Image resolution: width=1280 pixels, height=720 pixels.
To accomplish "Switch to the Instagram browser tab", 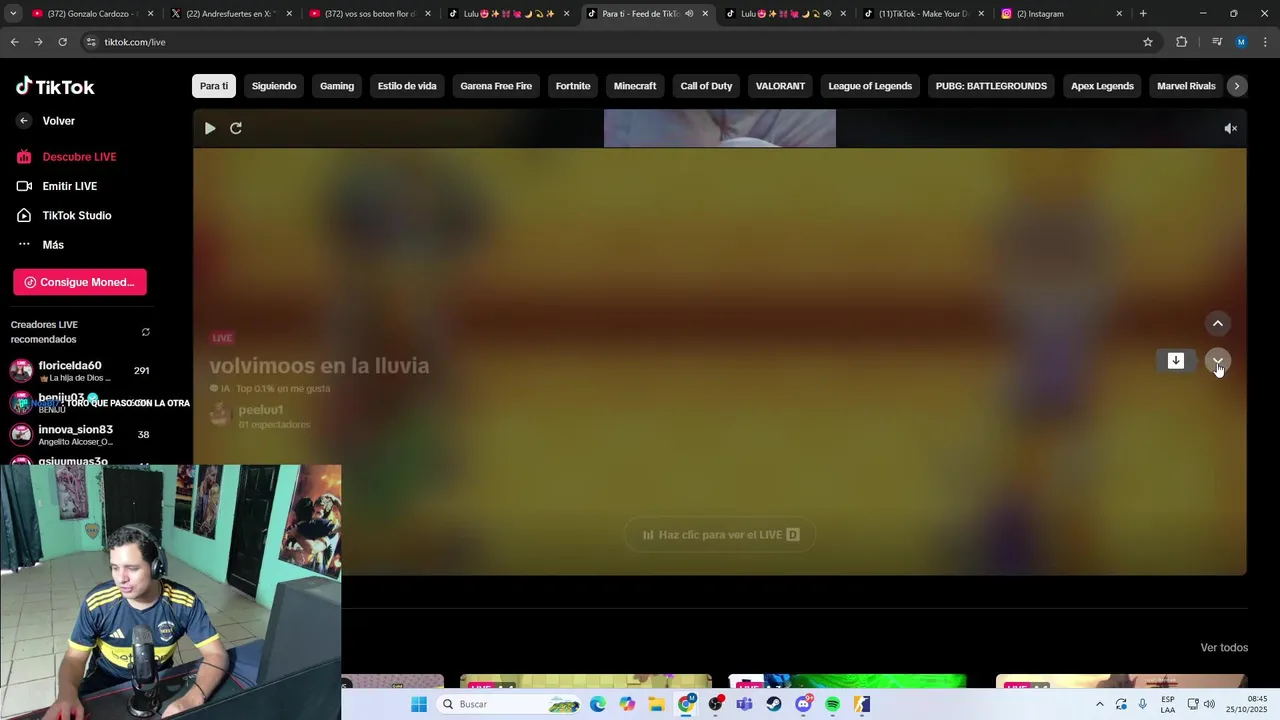I will pos(1060,14).
